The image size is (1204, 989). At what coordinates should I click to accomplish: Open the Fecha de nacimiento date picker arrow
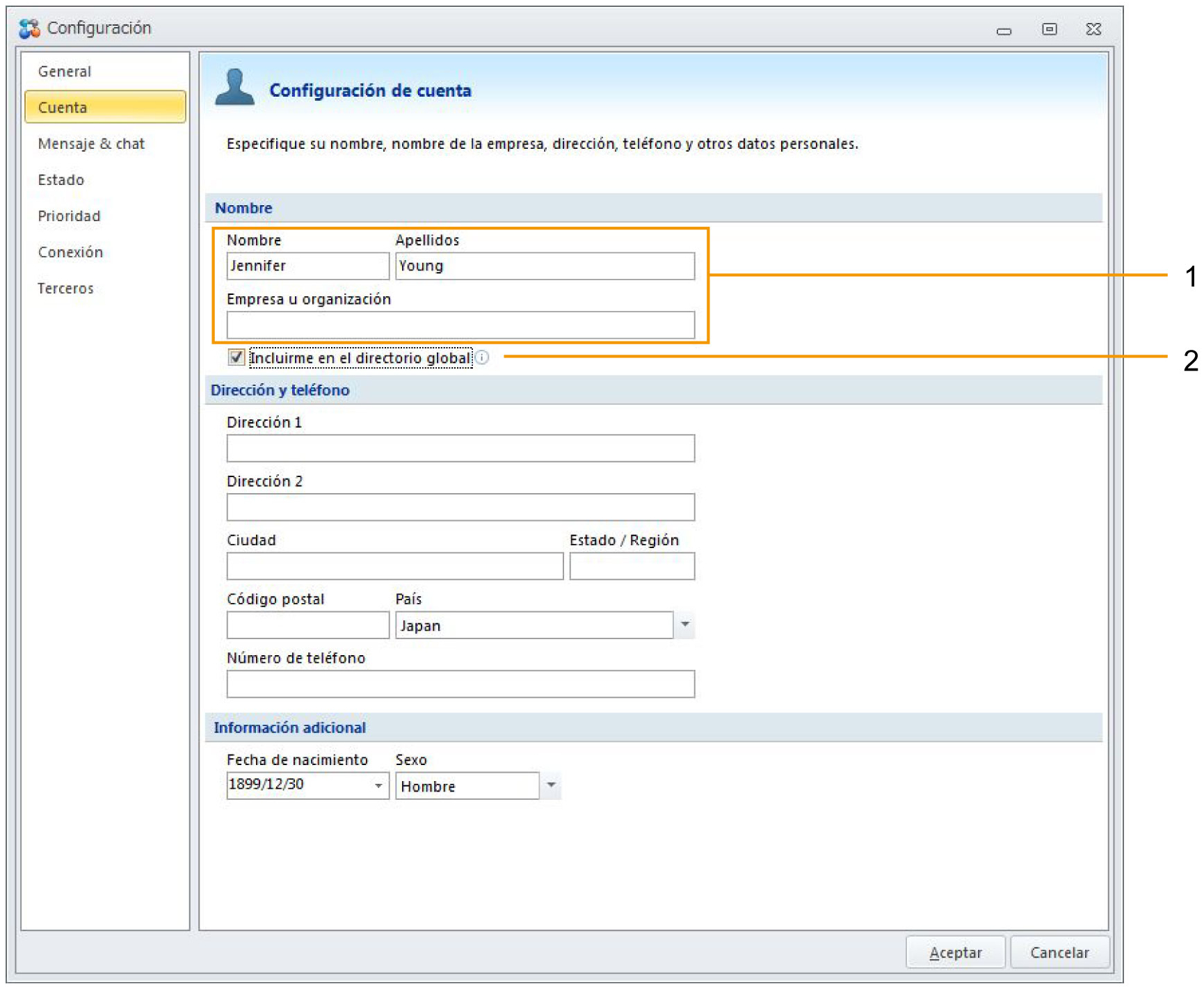tap(378, 785)
